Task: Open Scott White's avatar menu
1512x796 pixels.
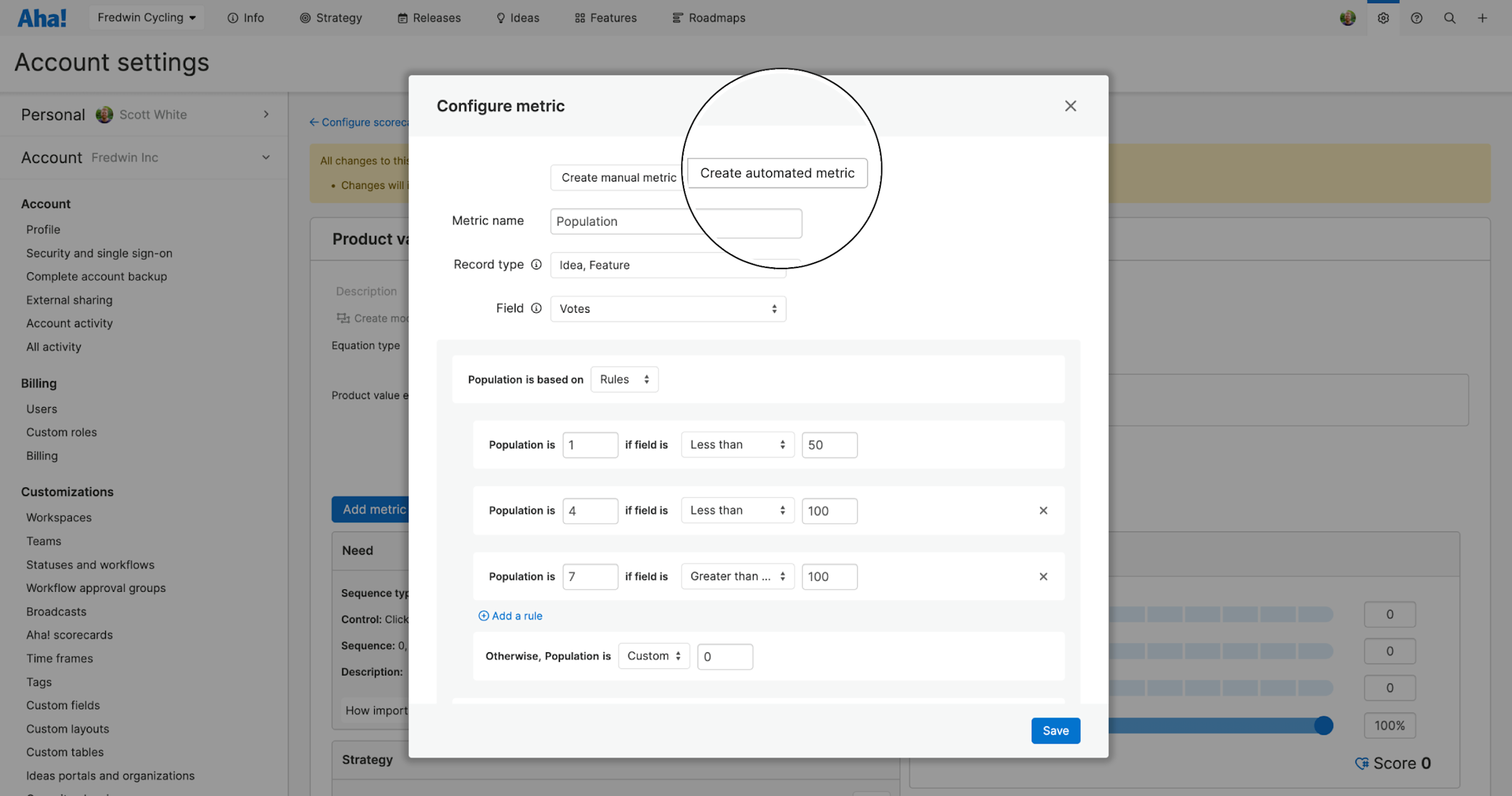Action: pyautogui.click(x=1348, y=18)
